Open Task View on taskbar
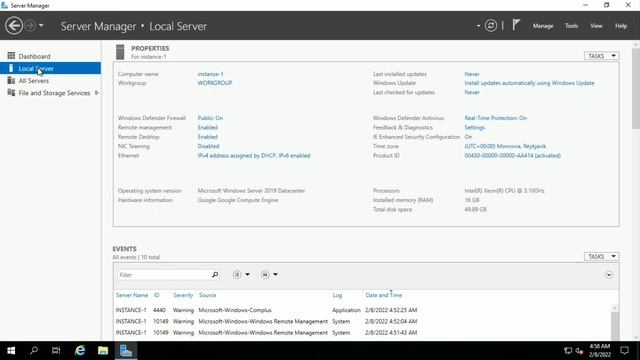The width and height of the screenshot is (640, 360). (56, 351)
